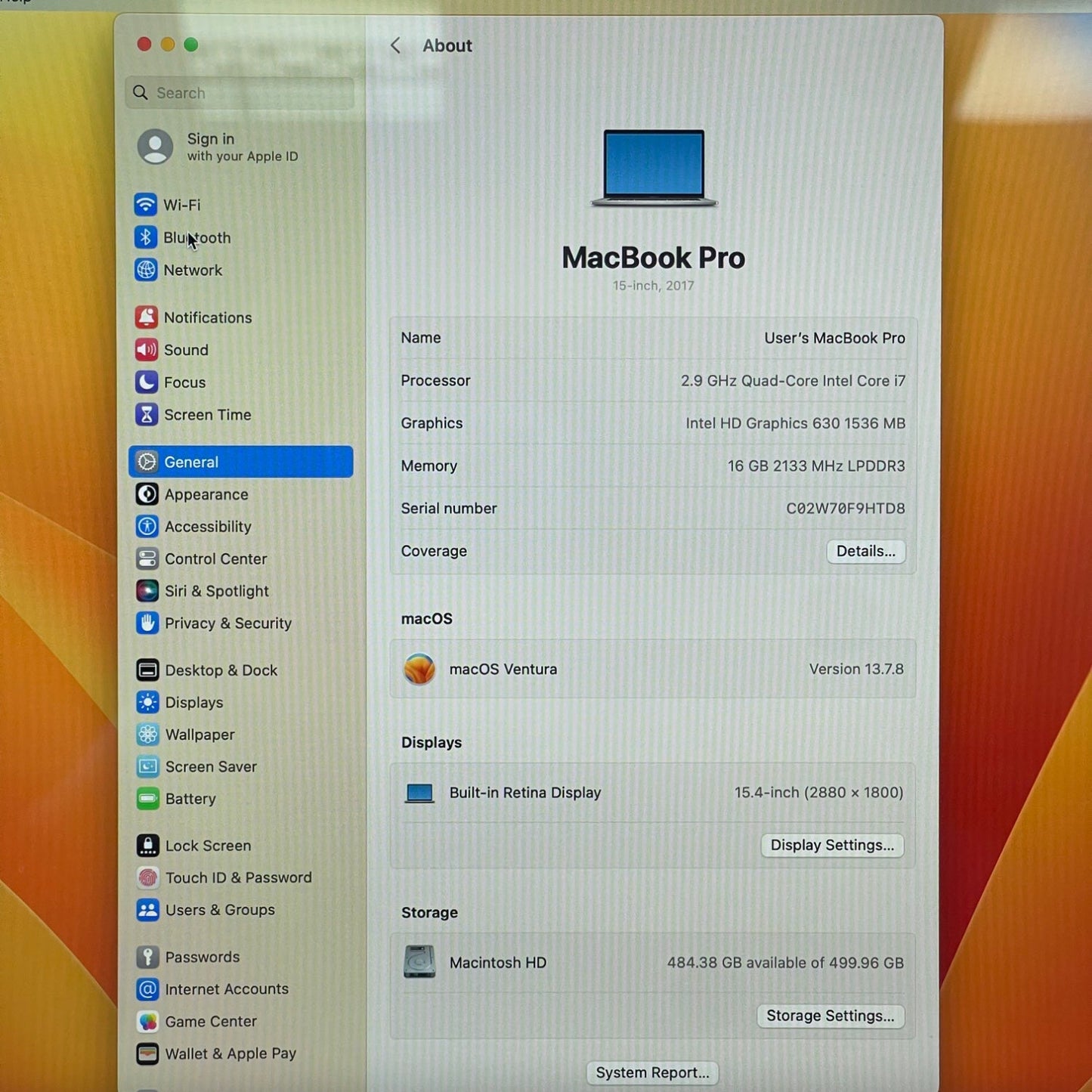
Task: Open Storage Settings...
Action: coord(831,1016)
